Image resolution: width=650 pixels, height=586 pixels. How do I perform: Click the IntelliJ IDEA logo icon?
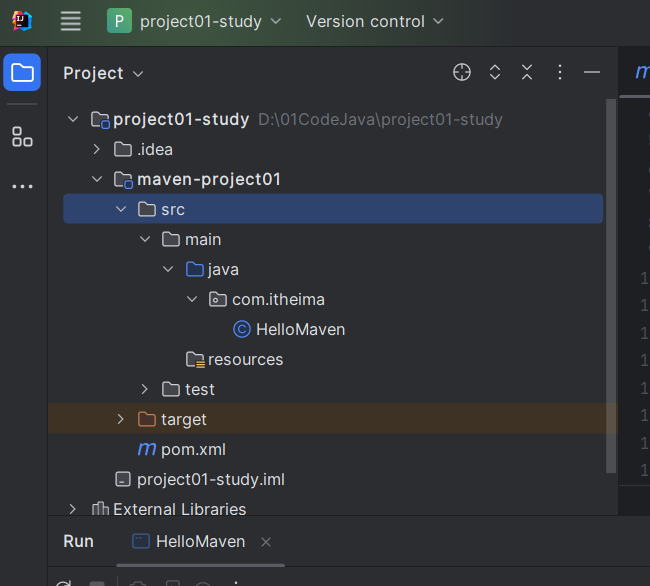(x=22, y=21)
